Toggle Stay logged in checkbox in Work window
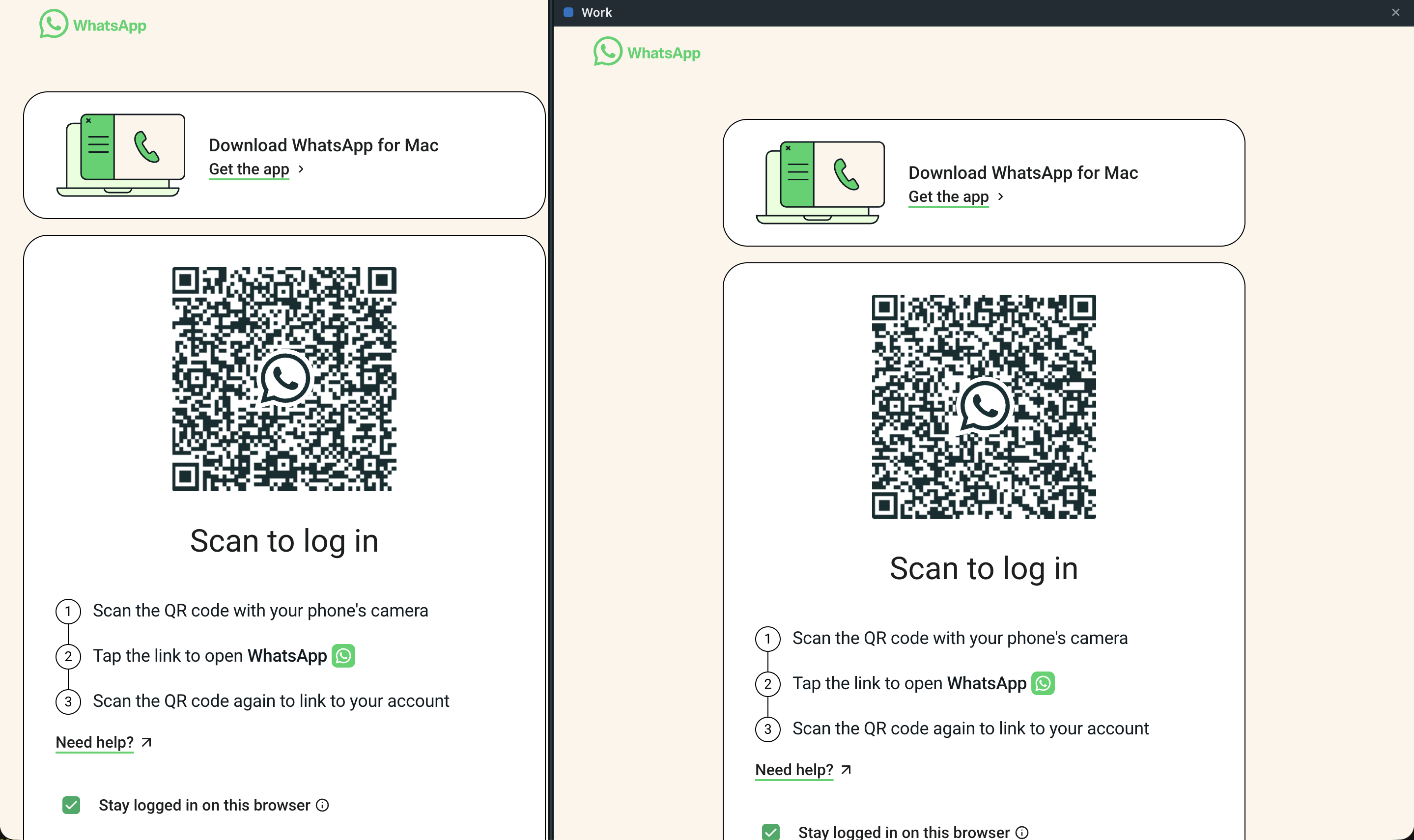 [771, 832]
